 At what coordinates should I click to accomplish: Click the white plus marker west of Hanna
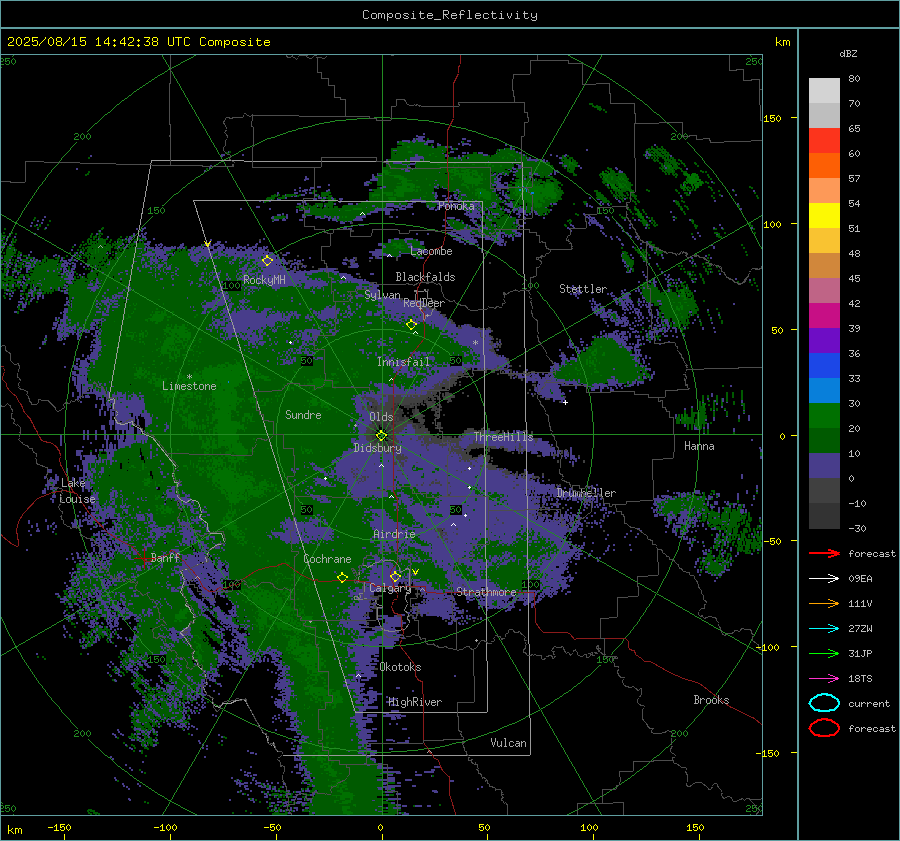pyautogui.click(x=565, y=402)
